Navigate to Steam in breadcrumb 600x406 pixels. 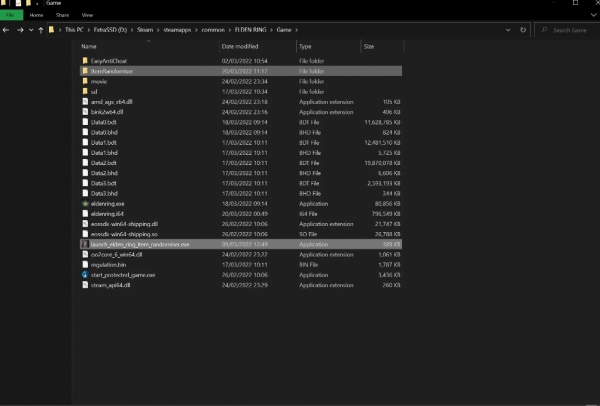[145, 30]
